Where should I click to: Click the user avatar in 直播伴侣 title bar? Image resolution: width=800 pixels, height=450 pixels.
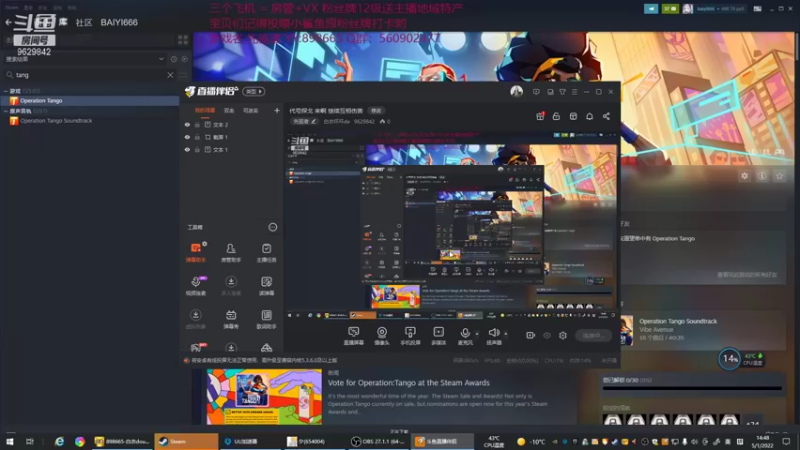[x=516, y=92]
